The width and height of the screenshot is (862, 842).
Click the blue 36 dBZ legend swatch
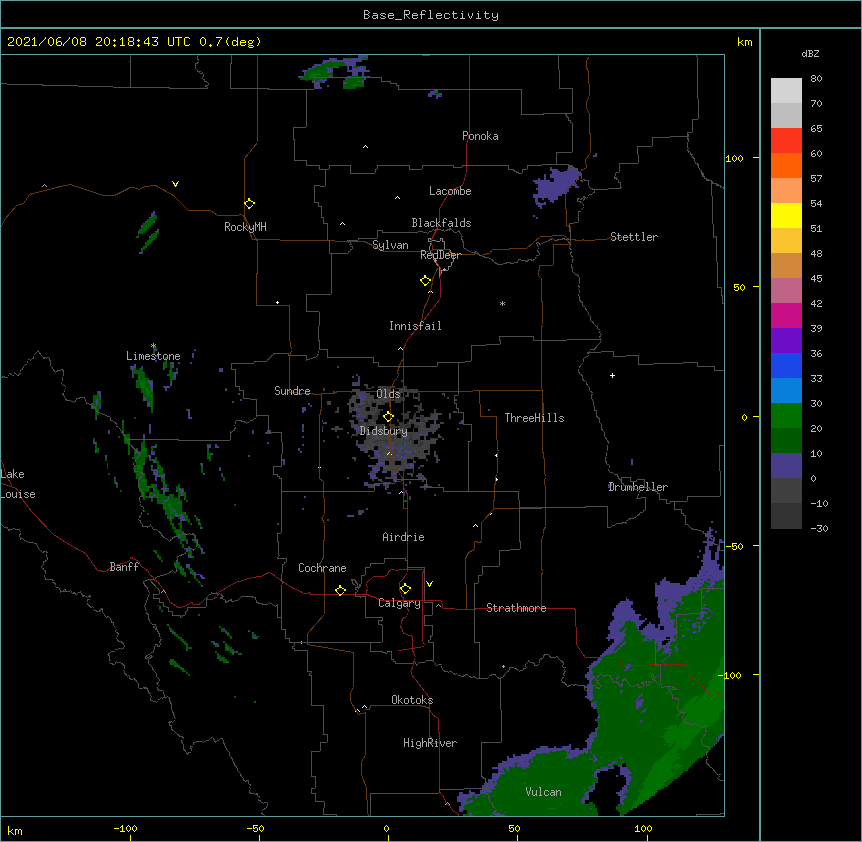click(x=786, y=365)
